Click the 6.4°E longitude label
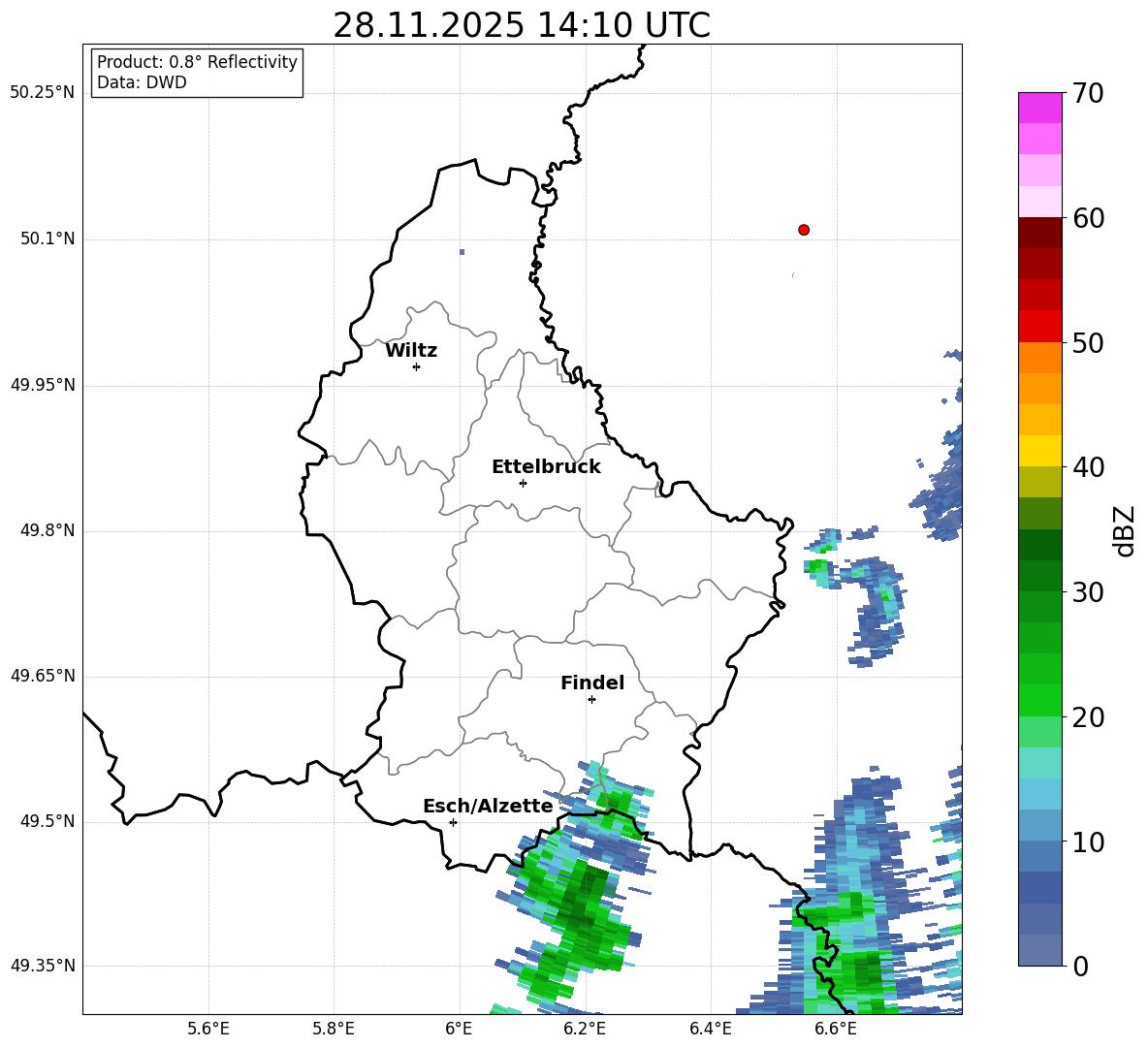Screen dimensions: 1148x1048 710,1029
